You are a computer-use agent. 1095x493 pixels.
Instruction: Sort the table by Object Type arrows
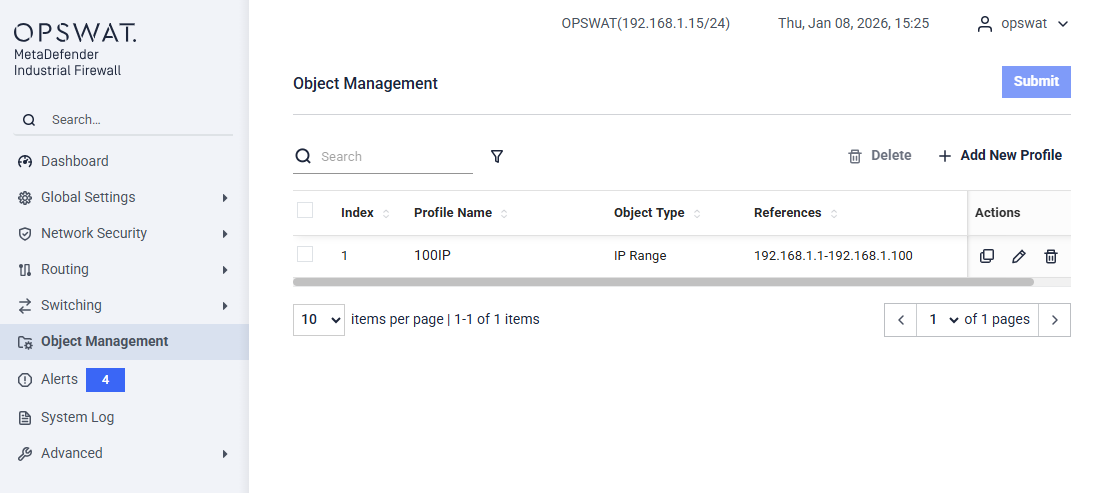[697, 213]
